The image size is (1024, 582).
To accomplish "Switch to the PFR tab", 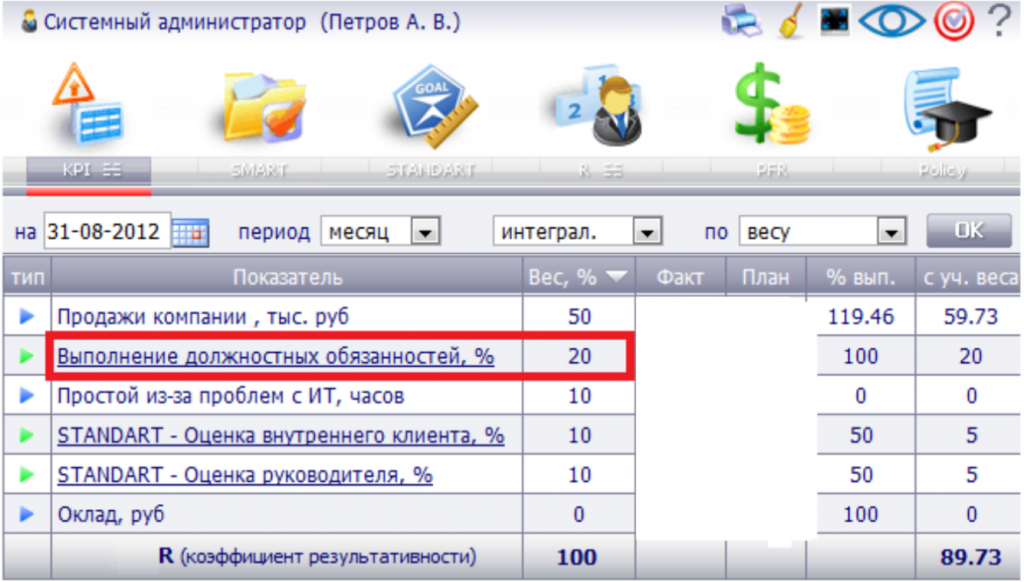I will click(x=771, y=171).
